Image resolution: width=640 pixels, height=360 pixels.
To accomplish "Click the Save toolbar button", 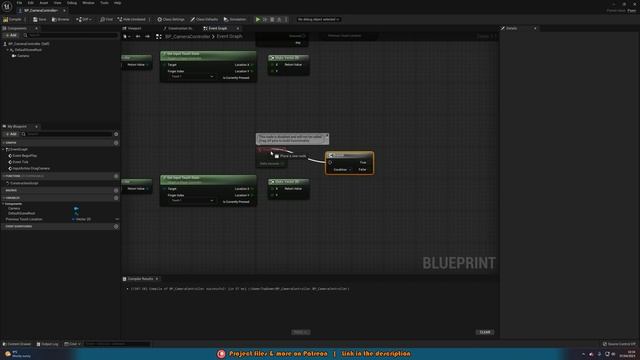I will coord(40,19).
